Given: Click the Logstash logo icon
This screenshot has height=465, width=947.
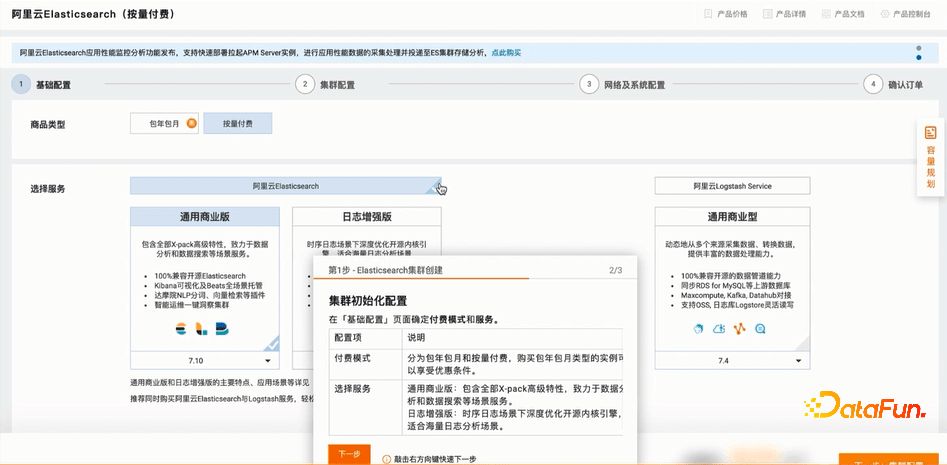Looking at the screenshot, I should coord(201,329).
